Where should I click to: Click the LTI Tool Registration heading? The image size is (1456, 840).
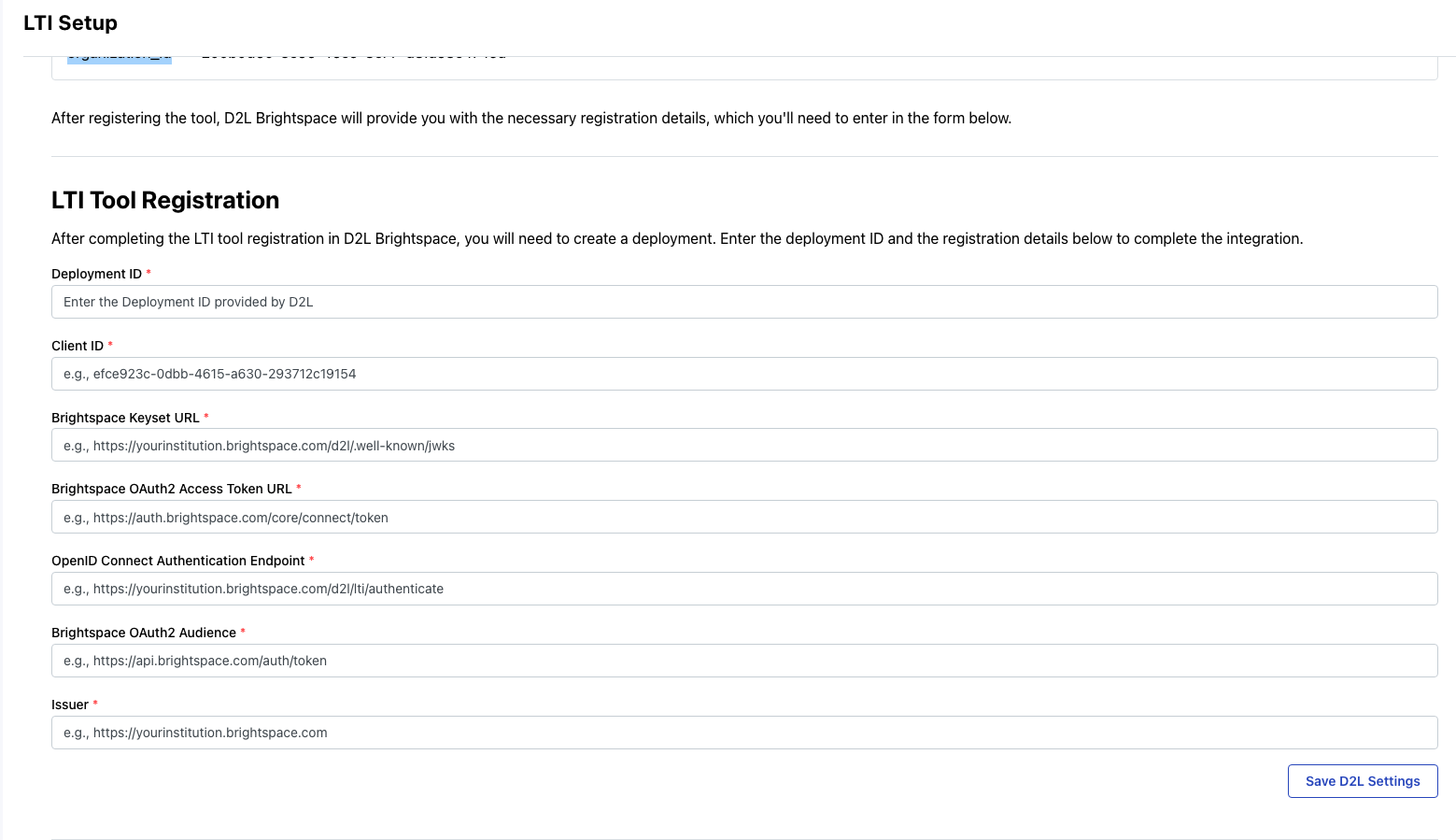pos(165,200)
